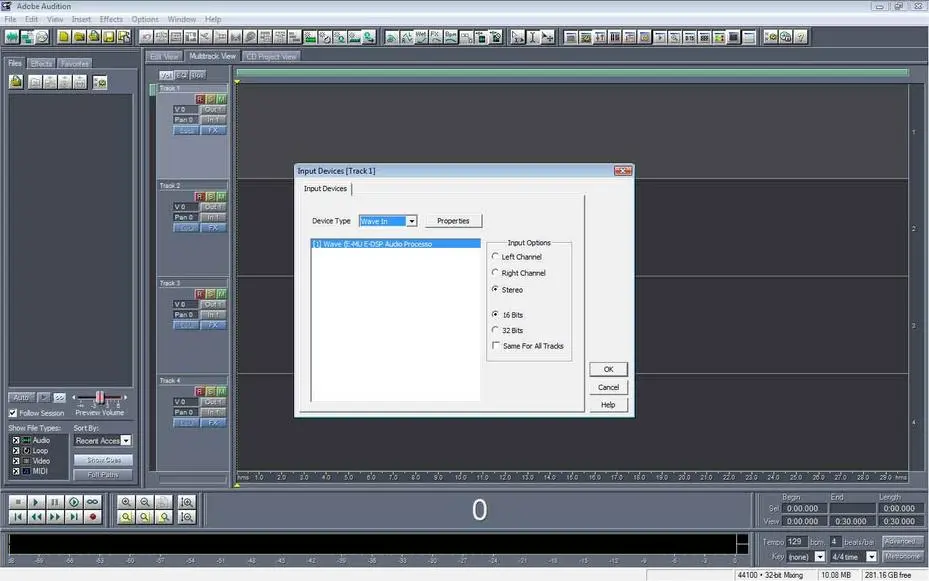This screenshot has height=581, width=929.
Task: Click the Stop transport button
Action: click(18, 502)
